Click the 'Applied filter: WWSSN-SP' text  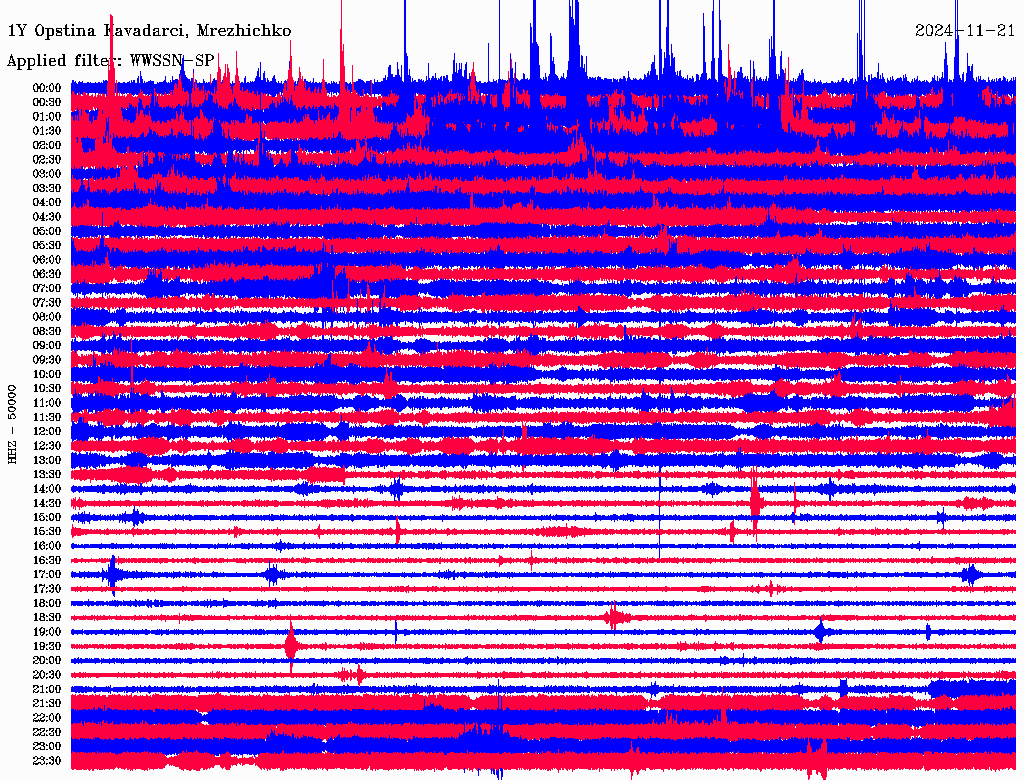(110, 61)
